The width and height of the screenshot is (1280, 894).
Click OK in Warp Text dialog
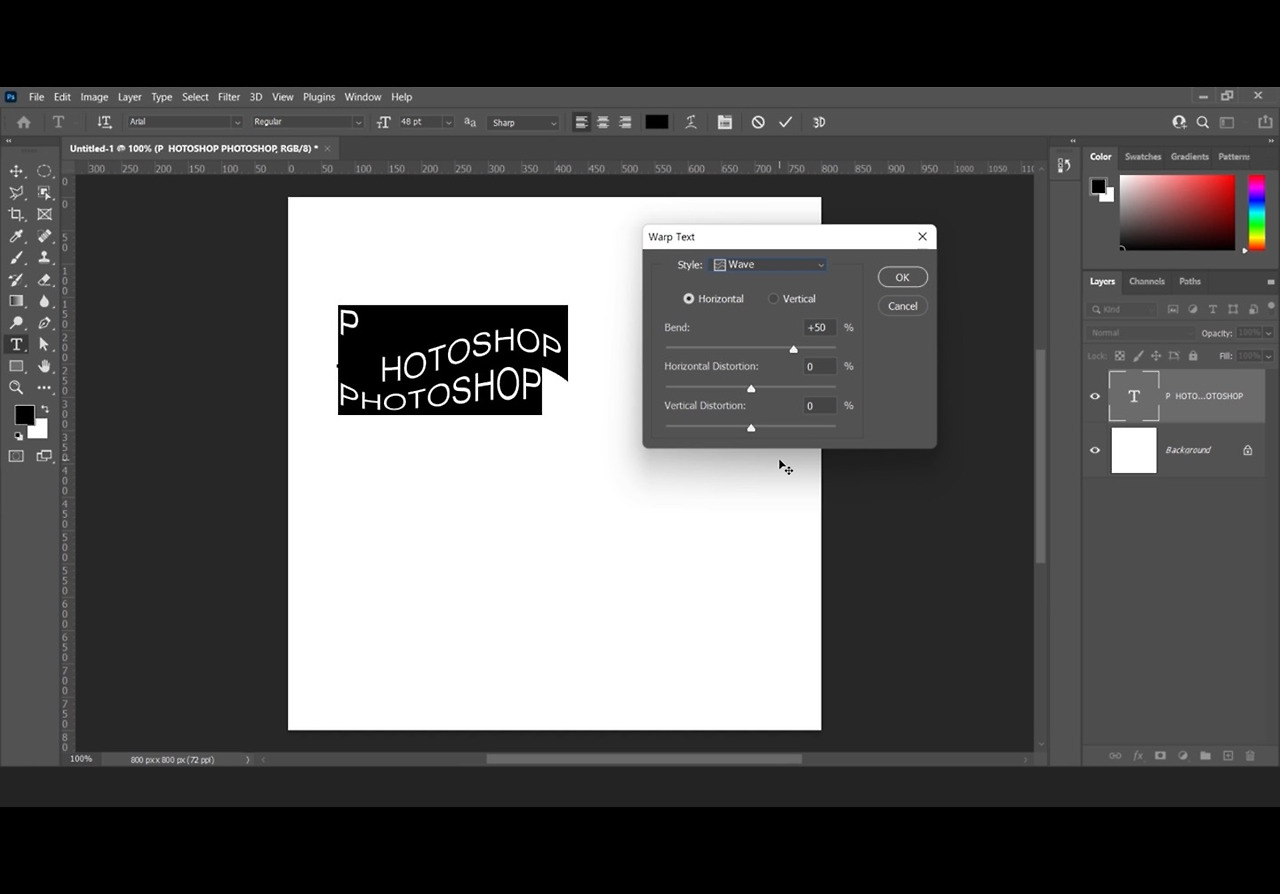[x=902, y=277]
